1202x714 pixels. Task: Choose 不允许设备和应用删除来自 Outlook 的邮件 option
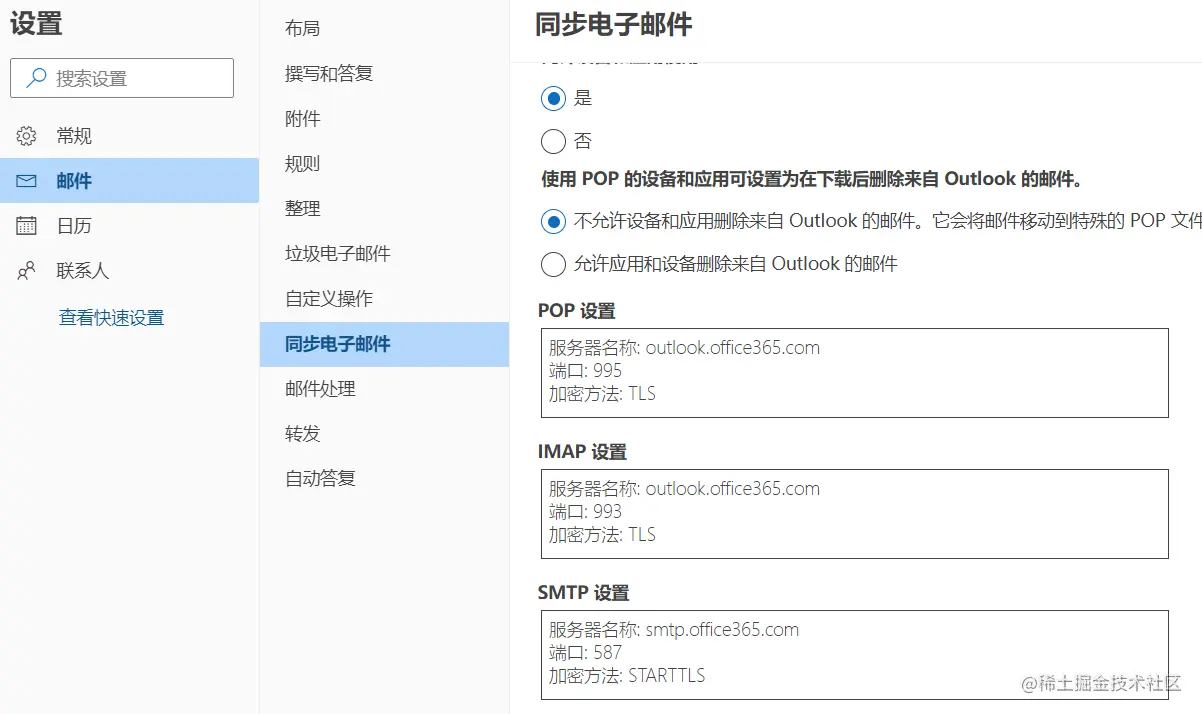tap(553, 221)
